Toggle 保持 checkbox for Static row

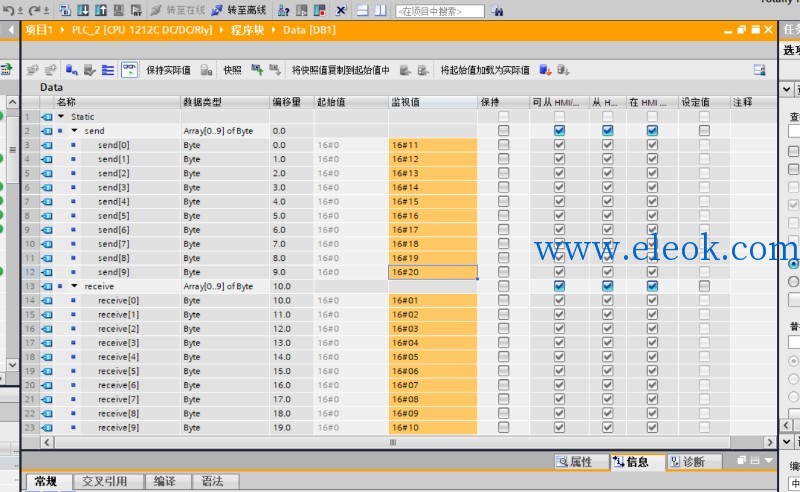pos(504,116)
